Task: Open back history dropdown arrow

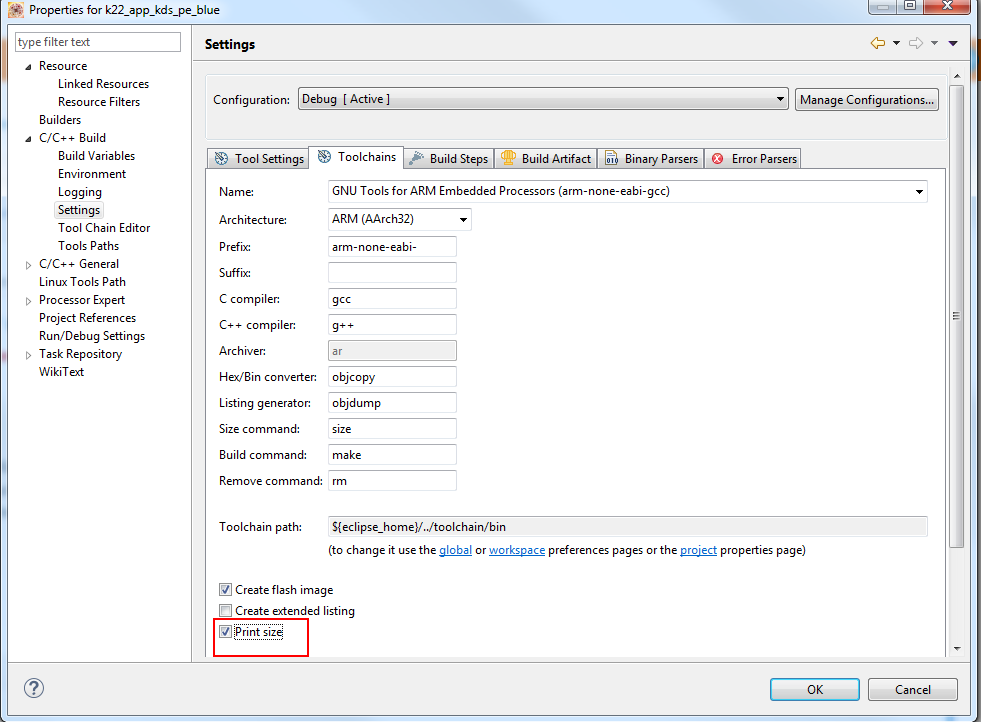Action: tap(896, 43)
